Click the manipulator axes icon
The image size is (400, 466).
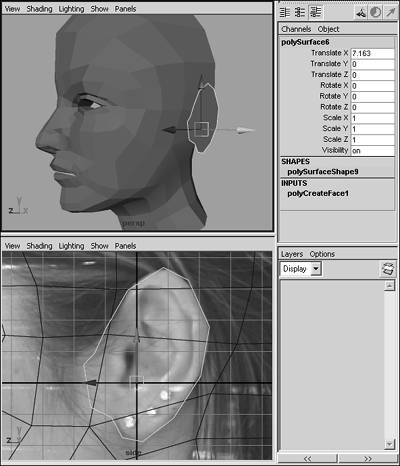pyautogui.click(x=361, y=13)
